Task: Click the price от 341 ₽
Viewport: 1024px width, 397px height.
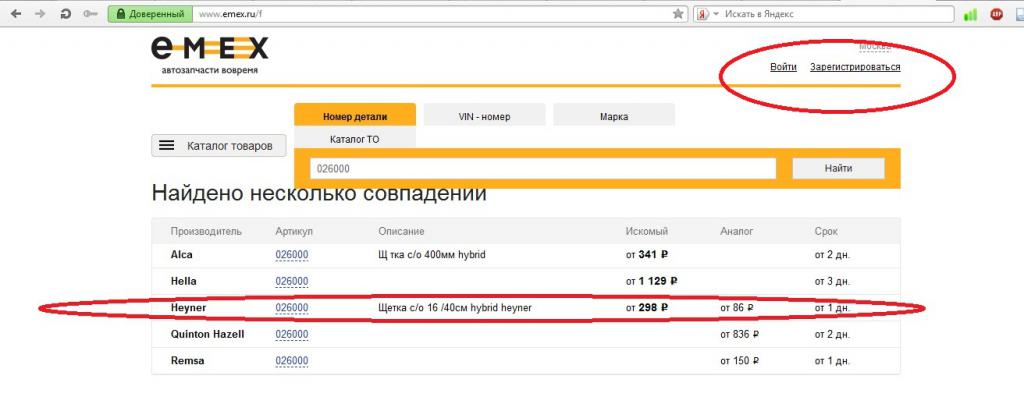Action: [647, 255]
